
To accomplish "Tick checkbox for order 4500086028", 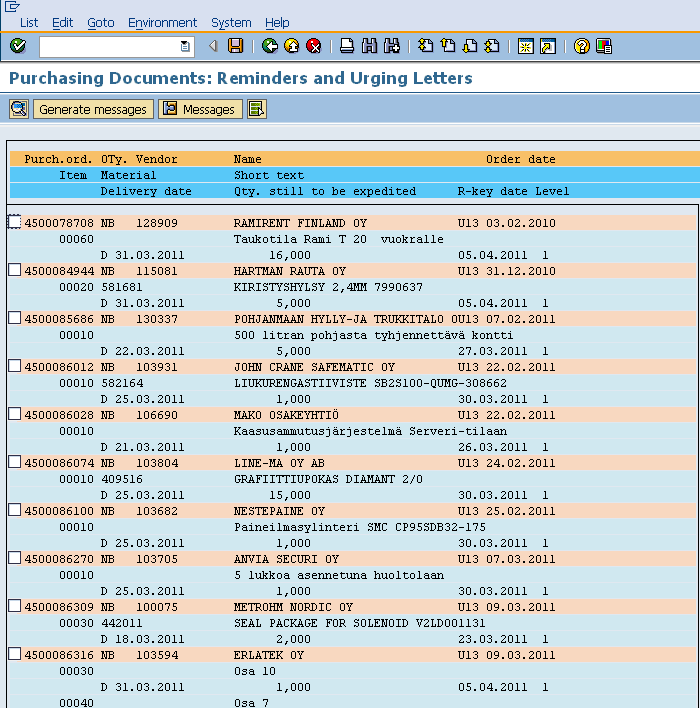I will click(14, 414).
